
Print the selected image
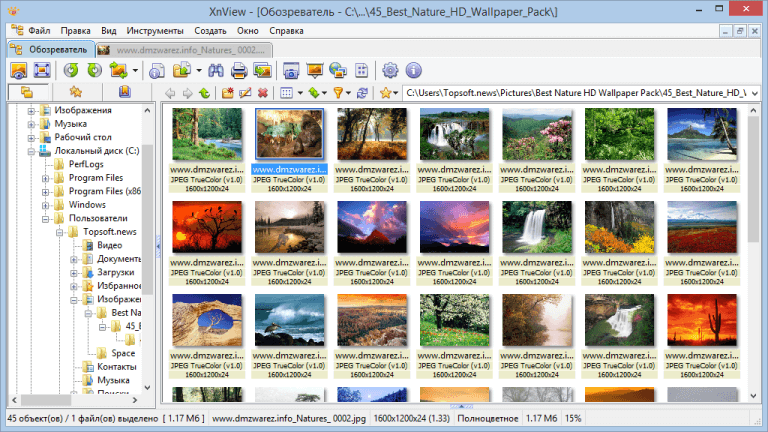239,71
